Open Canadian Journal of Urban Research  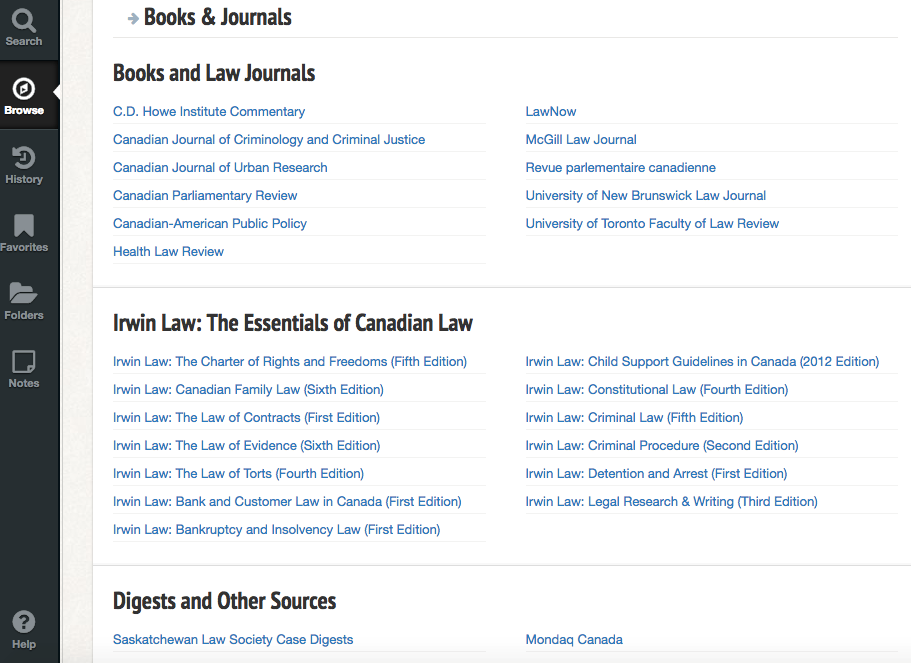[x=220, y=167]
